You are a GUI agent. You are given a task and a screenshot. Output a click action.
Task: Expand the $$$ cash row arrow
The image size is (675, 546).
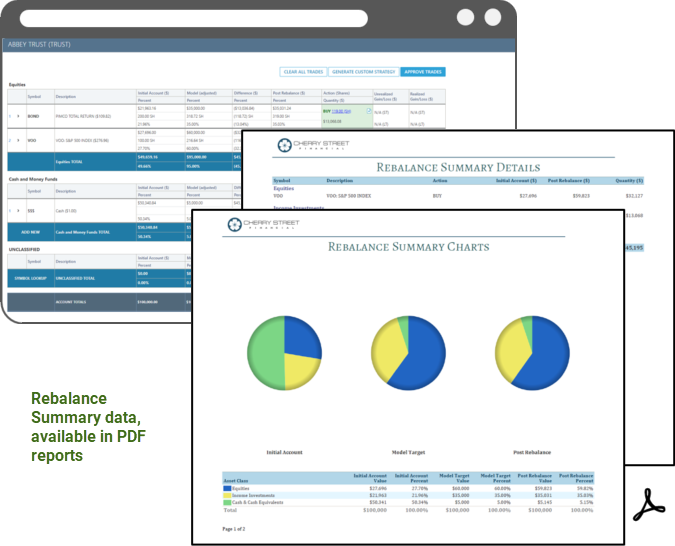pos(18,212)
